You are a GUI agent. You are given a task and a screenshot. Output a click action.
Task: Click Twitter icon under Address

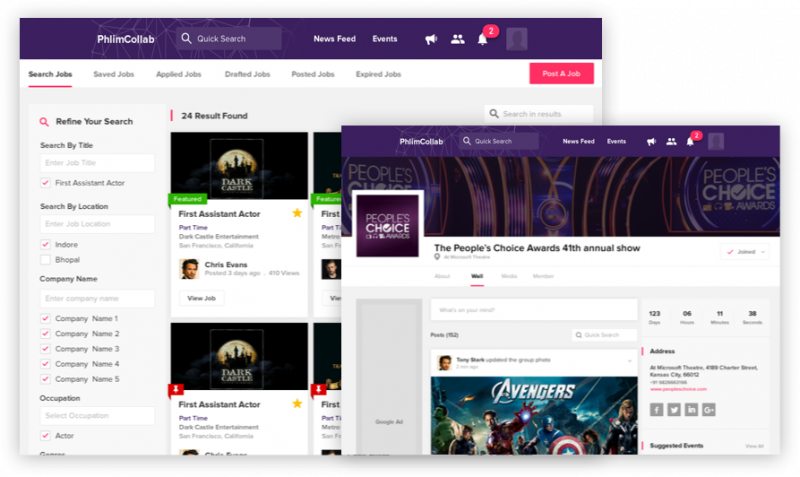point(674,410)
